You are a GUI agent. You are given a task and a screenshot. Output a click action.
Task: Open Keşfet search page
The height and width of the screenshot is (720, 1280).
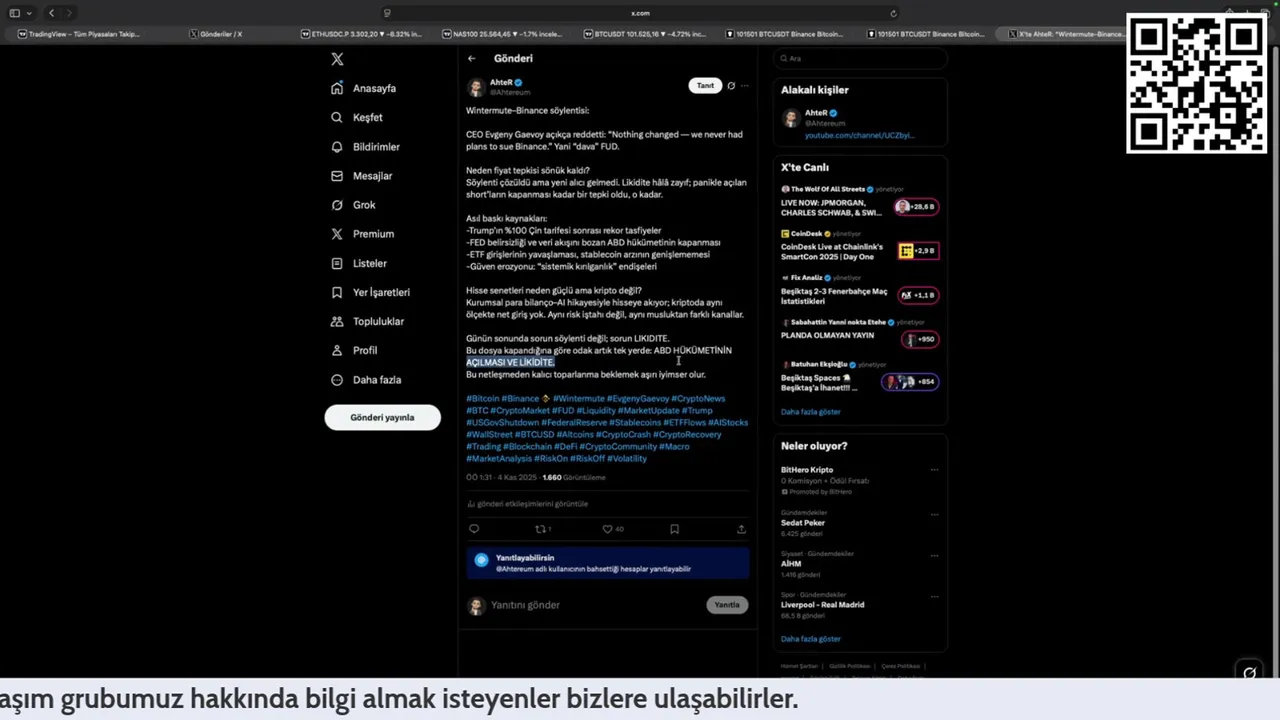[357, 117]
